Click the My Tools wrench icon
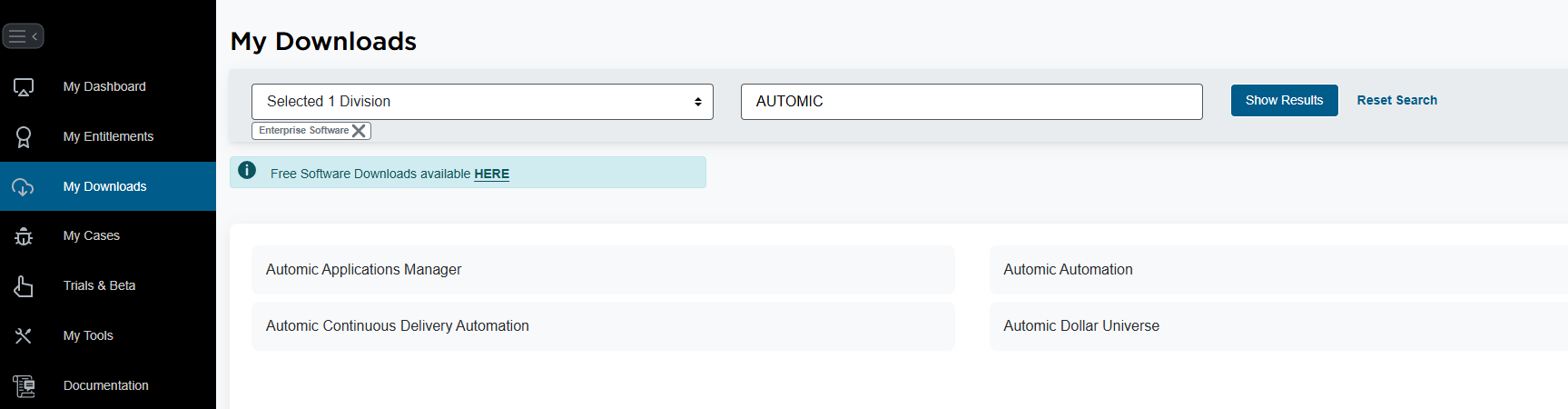 24,336
